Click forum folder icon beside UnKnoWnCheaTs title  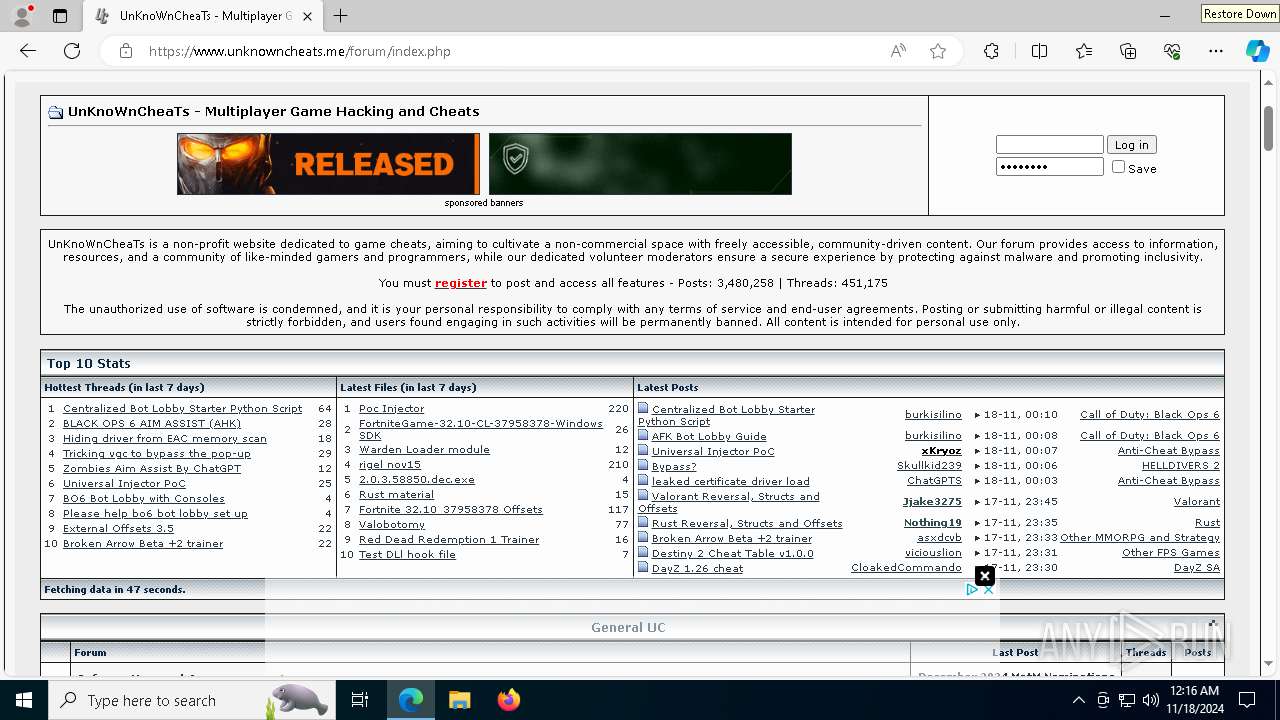tap(56, 112)
